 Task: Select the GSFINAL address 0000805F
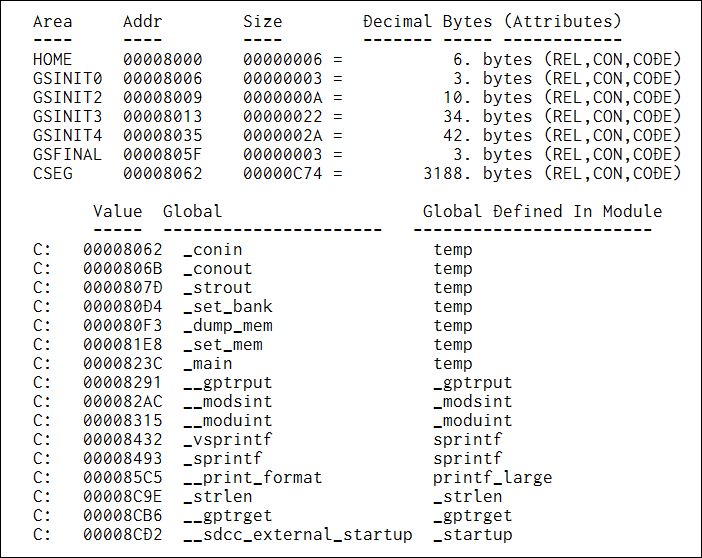[163, 155]
